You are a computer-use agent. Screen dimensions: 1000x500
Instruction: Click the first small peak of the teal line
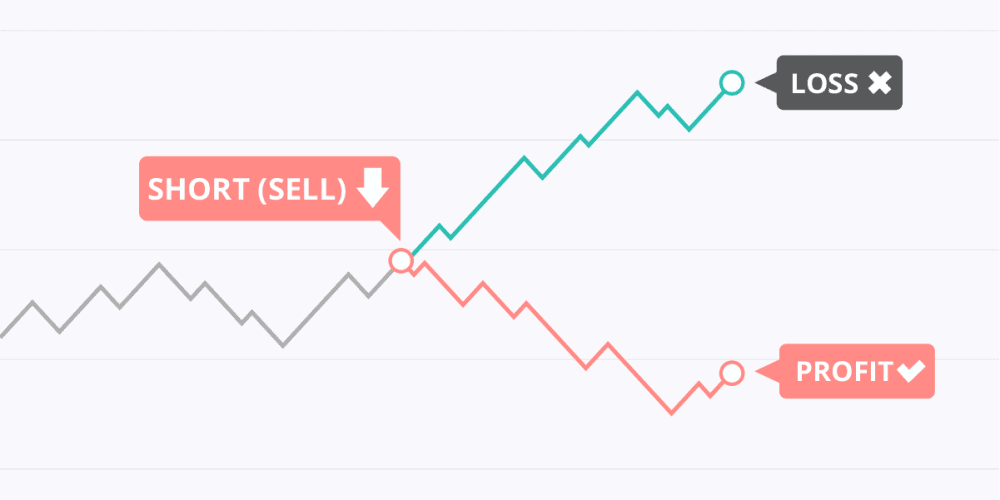[x=439, y=225]
